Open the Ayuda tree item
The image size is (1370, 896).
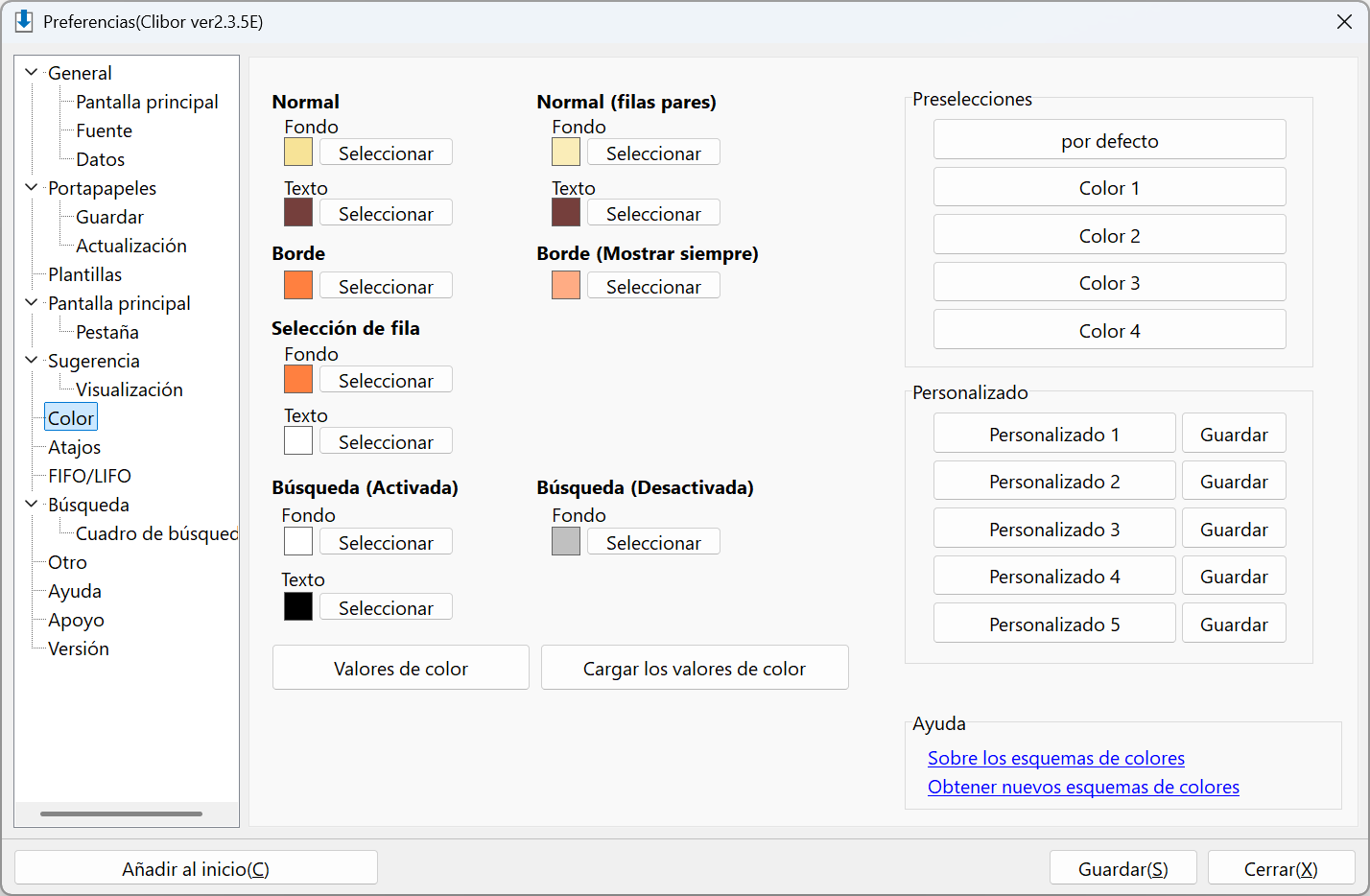(74, 591)
